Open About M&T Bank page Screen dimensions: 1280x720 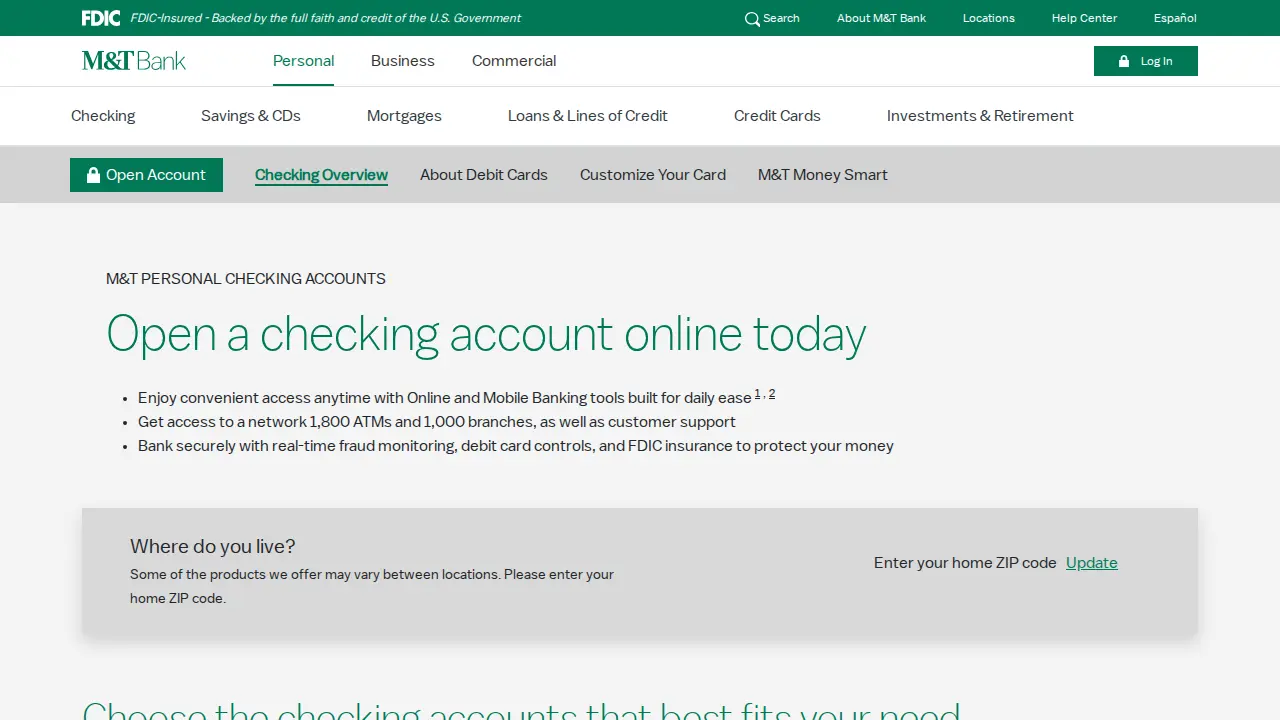pyautogui.click(x=881, y=18)
